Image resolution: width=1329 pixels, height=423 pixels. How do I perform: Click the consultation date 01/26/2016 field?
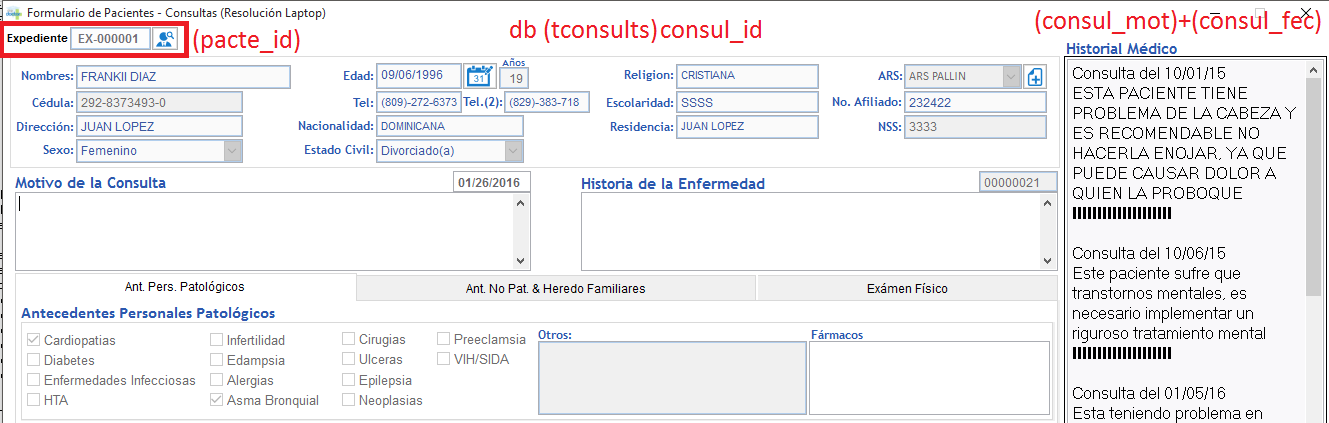pyautogui.click(x=492, y=183)
